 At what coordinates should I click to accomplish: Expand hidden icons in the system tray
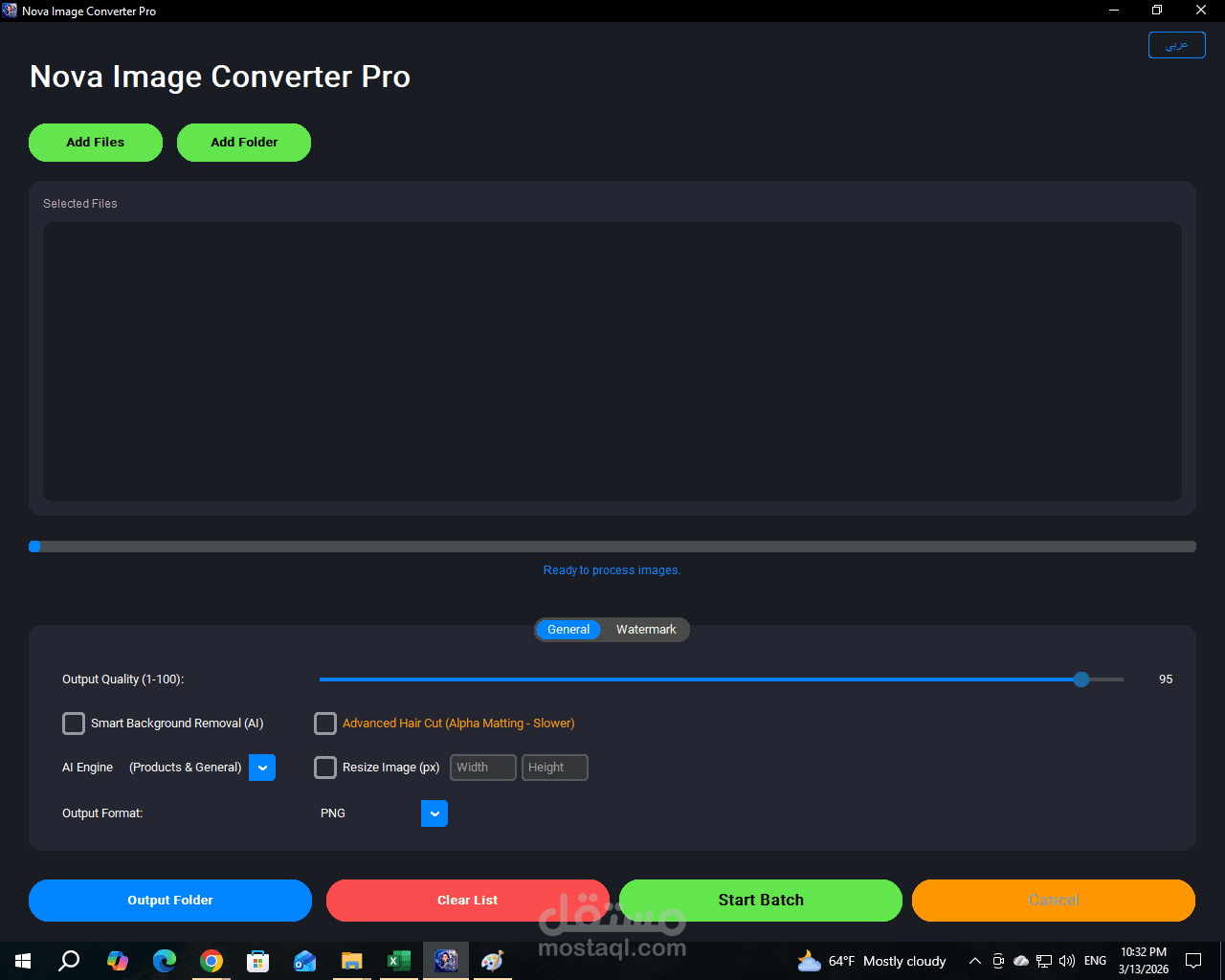(974, 960)
